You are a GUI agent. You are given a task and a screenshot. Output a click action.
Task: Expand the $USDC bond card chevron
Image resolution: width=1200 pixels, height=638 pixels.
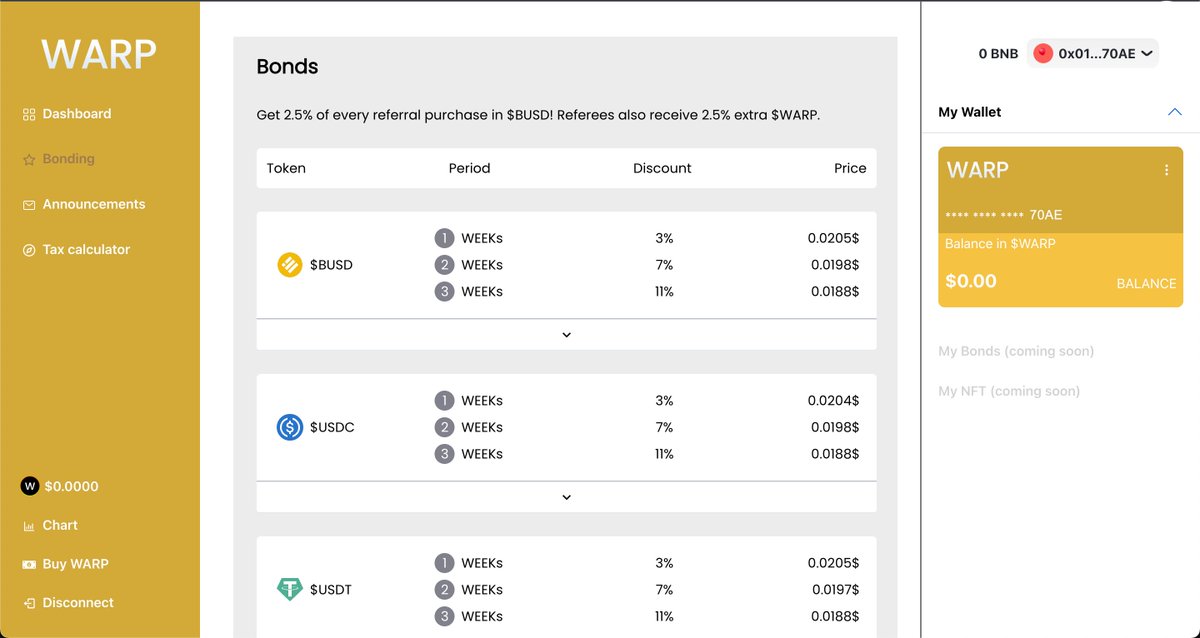click(566, 497)
